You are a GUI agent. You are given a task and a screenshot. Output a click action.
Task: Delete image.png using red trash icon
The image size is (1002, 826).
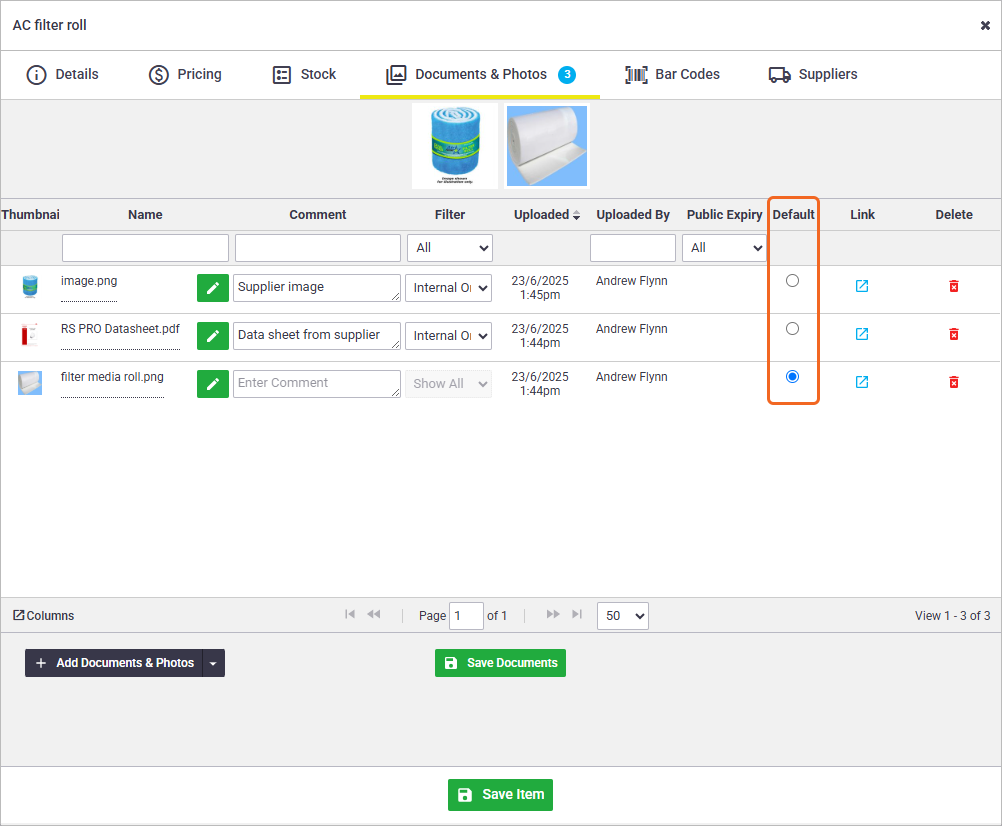tap(953, 286)
